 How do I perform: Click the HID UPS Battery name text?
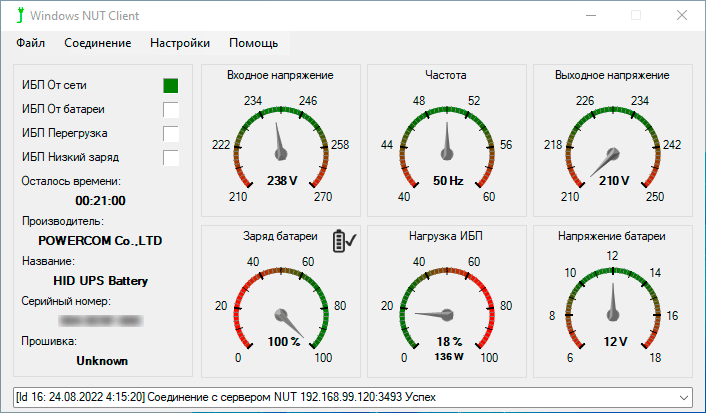click(100, 281)
